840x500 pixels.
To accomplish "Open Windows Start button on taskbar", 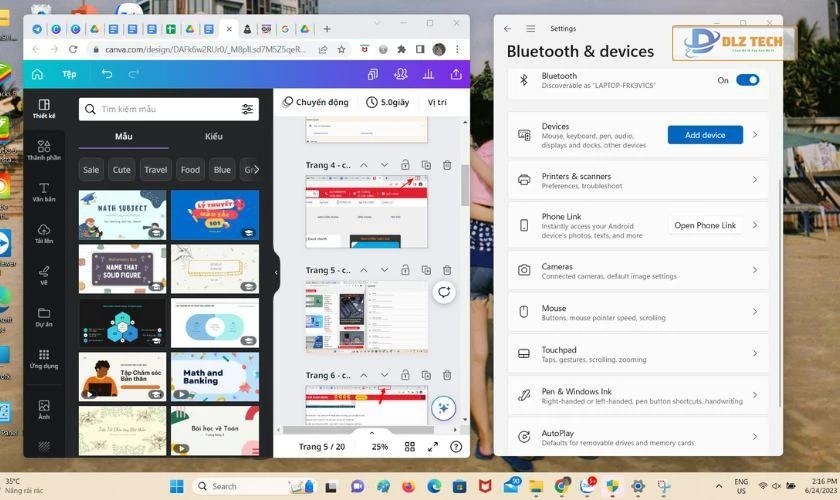I will pos(176,486).
